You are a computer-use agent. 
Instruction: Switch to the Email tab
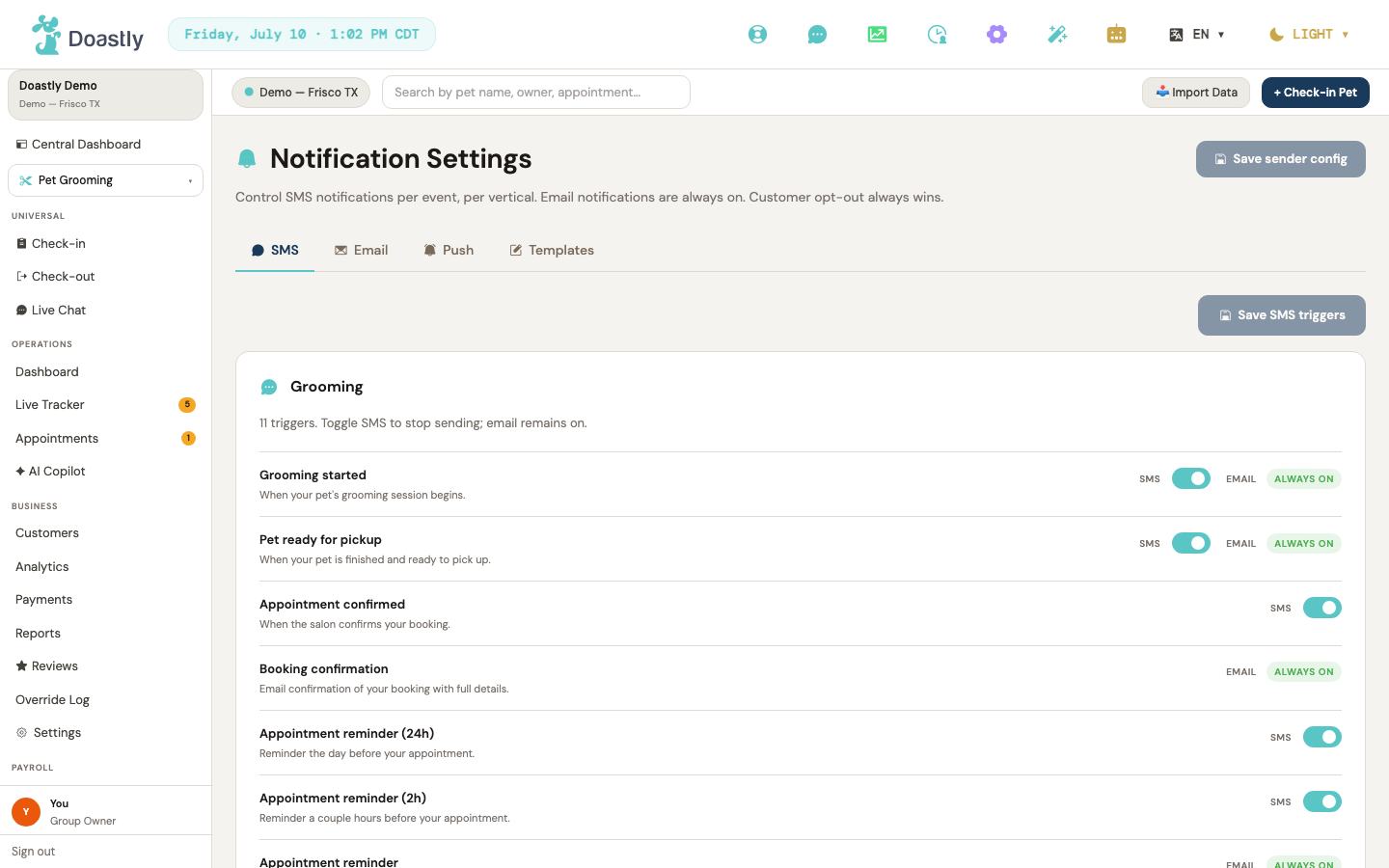(x=362, y=251)
